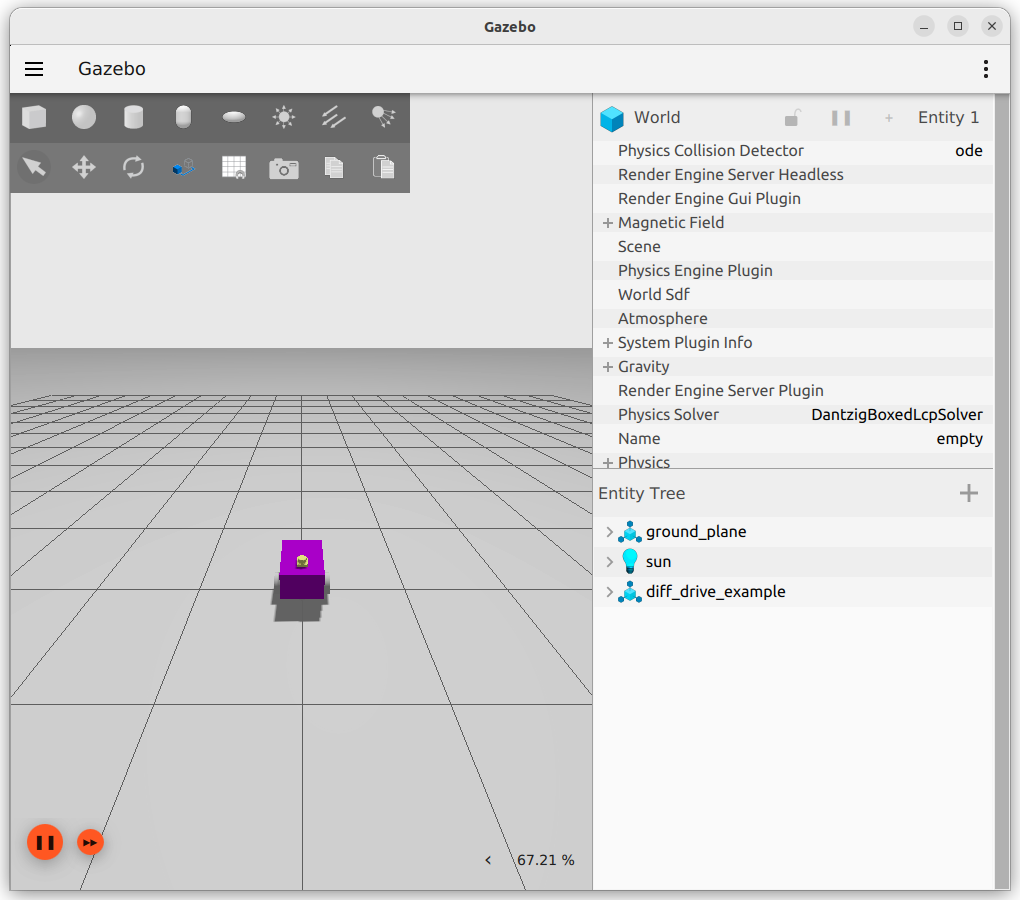This screenshot has width=1020, height=900.
Task: Toggle the inspector pause updates button
Action: tap(840, 118)
